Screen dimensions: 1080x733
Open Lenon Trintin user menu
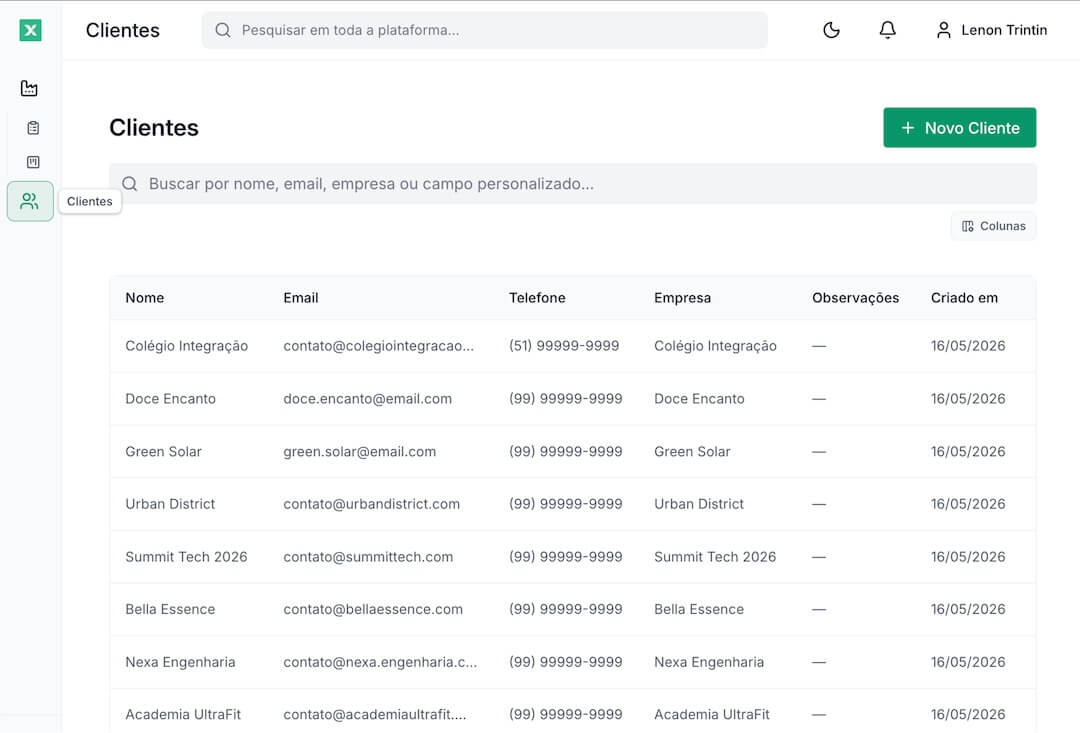tap(992, 30)
